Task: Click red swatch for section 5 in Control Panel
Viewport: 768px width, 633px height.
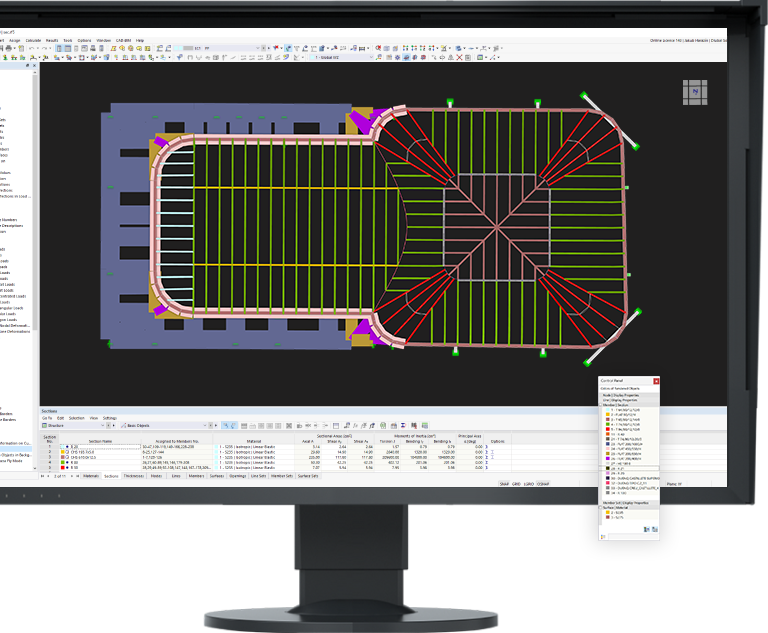Action: (x=608, y=429)
